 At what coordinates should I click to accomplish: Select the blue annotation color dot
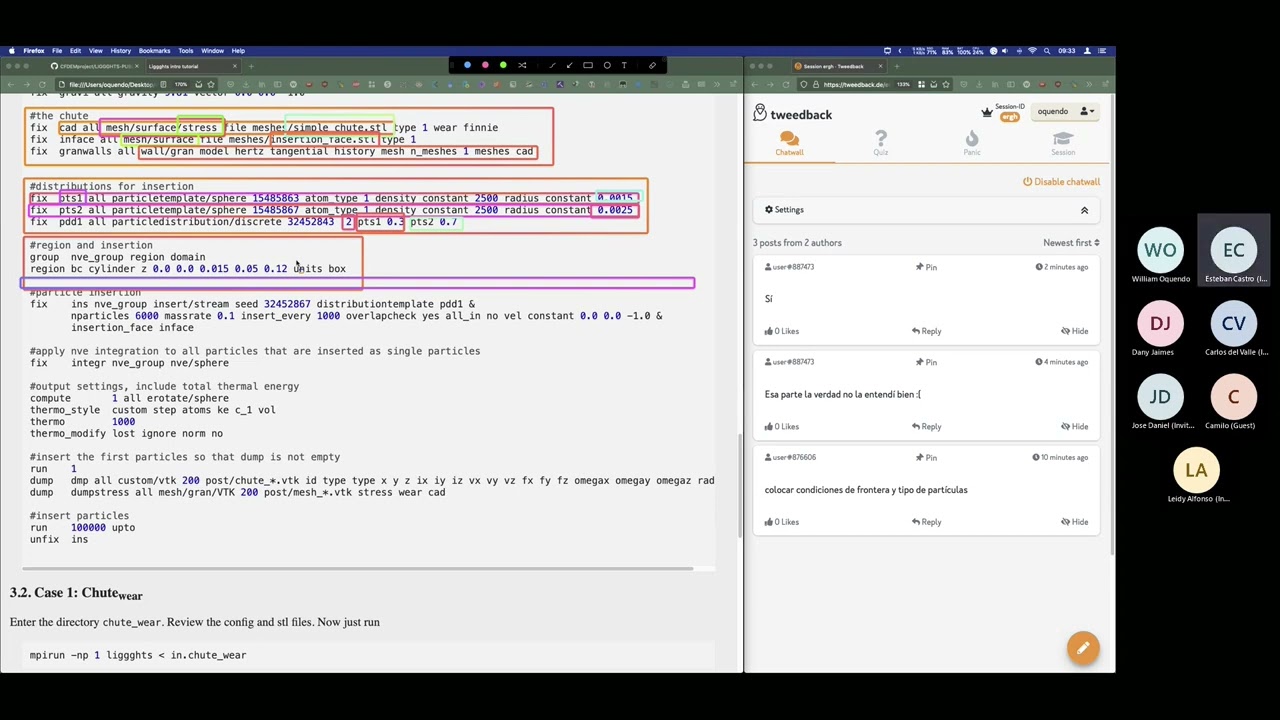click(467, 66)
